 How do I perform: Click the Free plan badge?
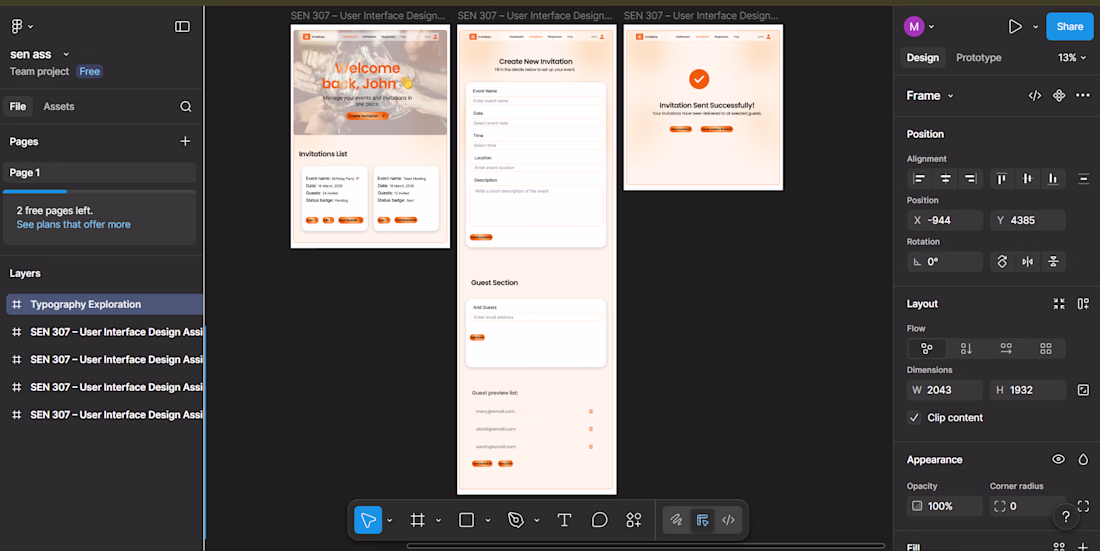click(89, 72)
